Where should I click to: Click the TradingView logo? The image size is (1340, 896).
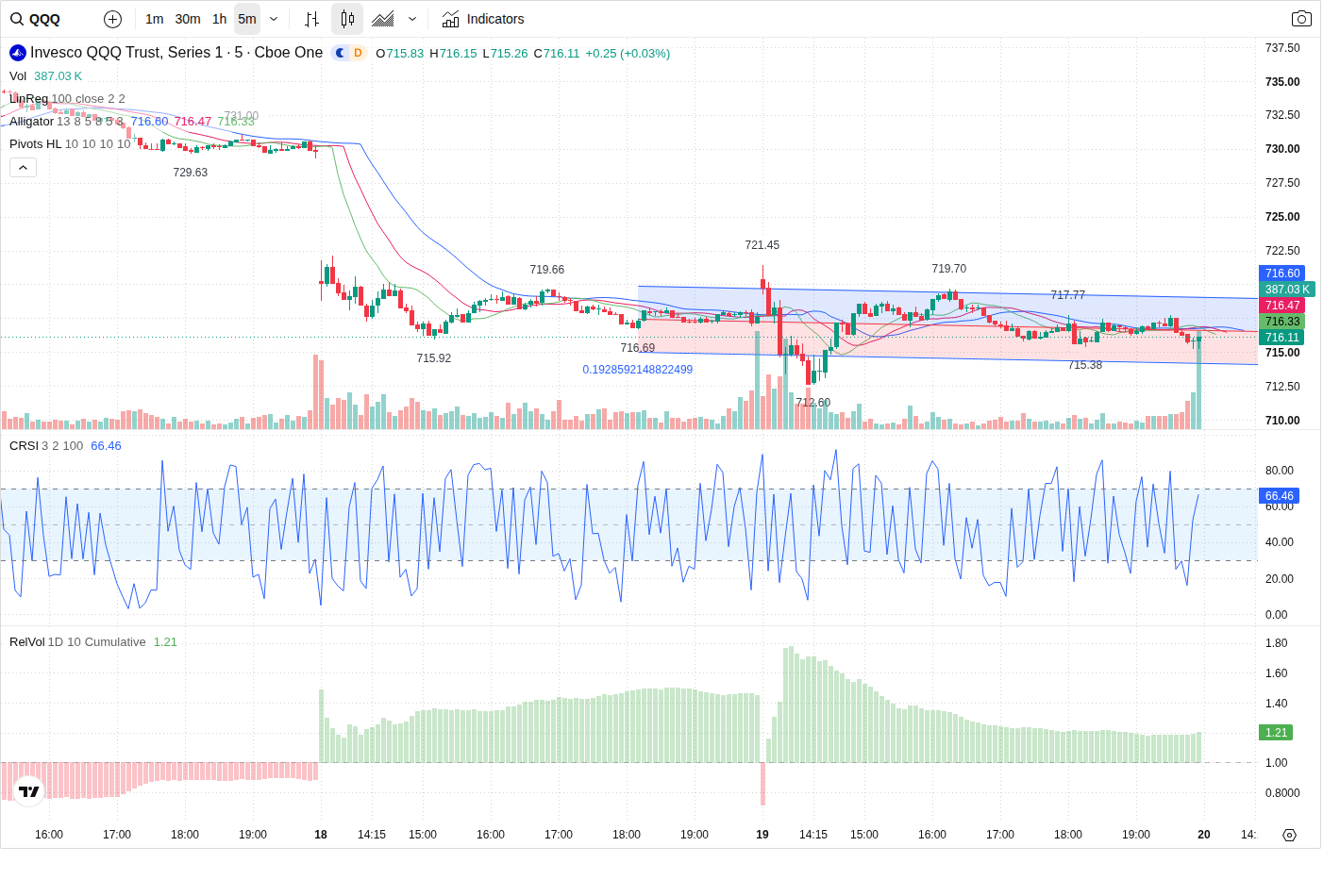(x=29, y=791)
